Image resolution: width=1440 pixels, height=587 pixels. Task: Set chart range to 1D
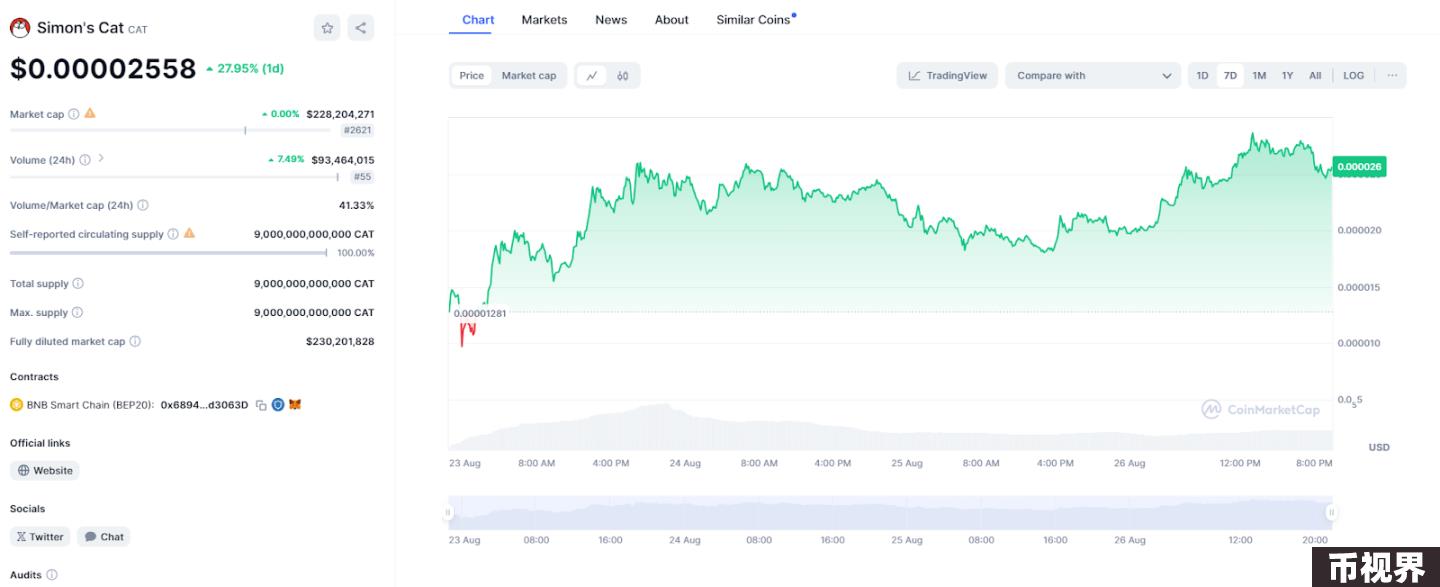pyautogui.click(x=1202, y=76)
